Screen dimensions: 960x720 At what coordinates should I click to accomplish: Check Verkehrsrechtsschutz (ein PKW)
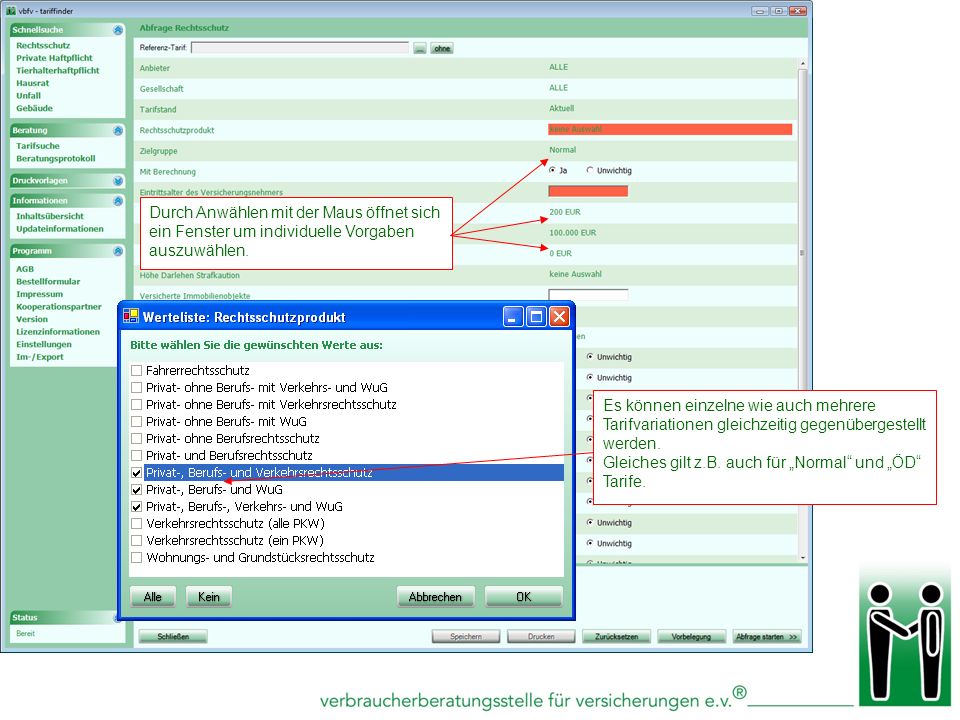click(137, 541)
